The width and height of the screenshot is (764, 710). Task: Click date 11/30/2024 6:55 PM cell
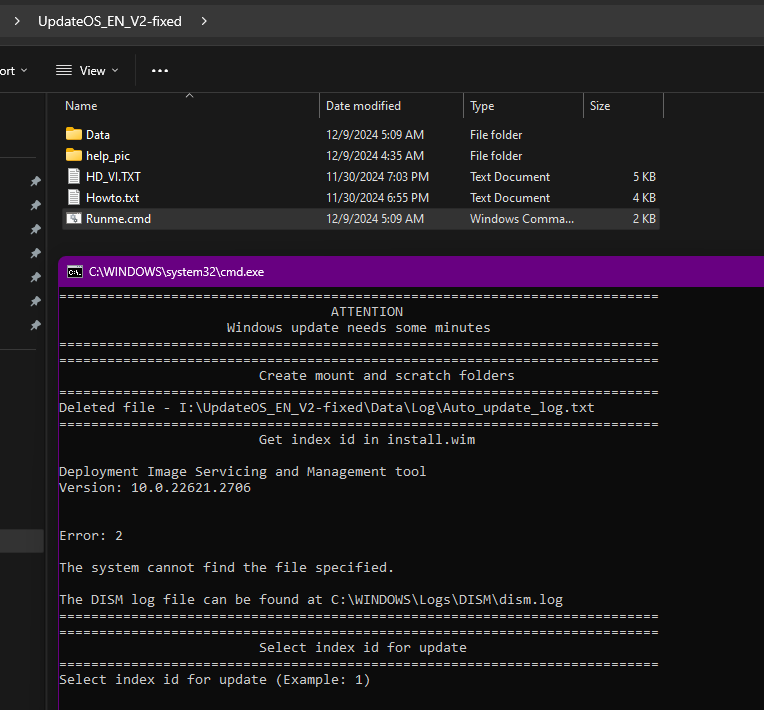point(377,197)
